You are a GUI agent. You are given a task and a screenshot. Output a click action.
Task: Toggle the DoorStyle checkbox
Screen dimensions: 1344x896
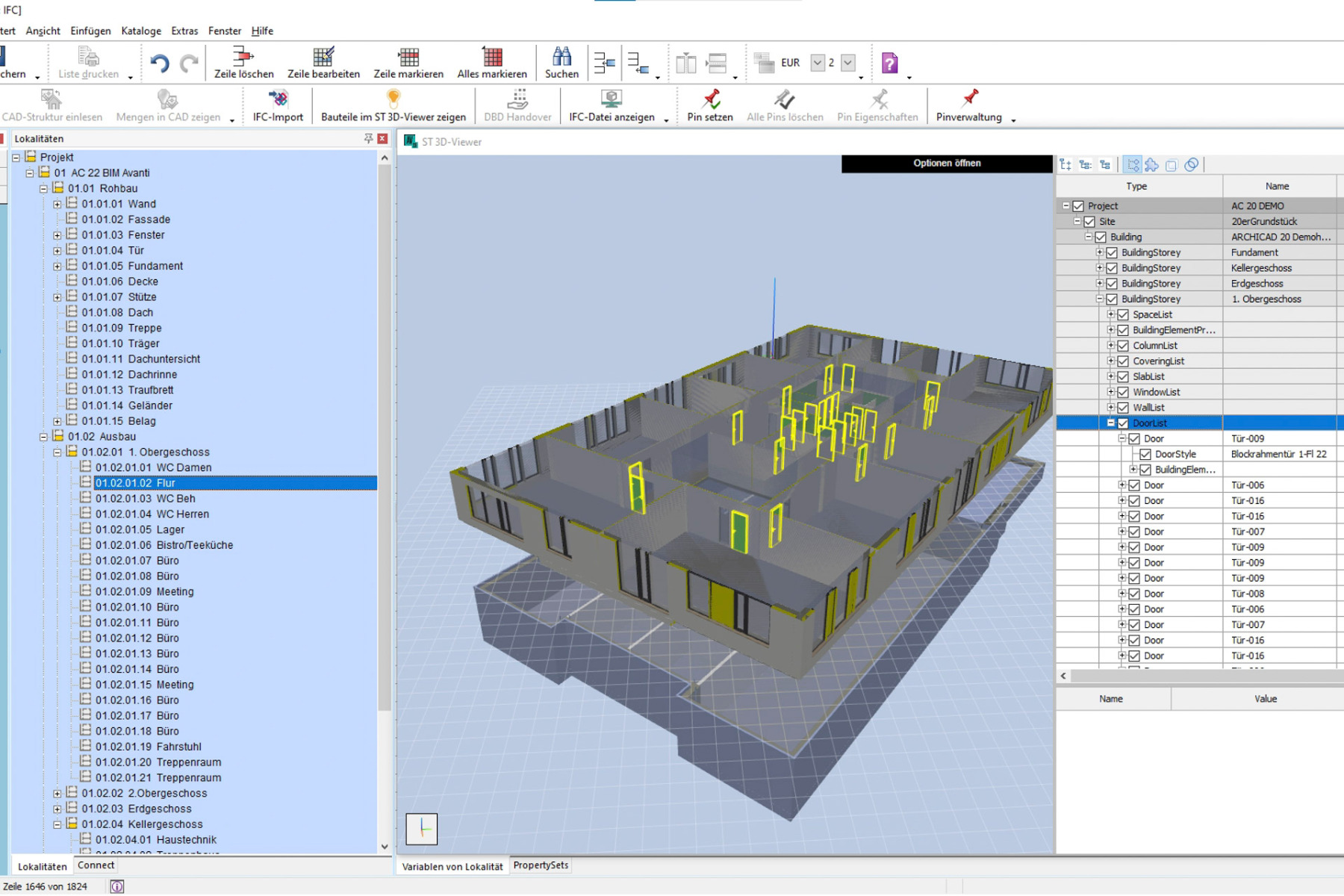1145,454
